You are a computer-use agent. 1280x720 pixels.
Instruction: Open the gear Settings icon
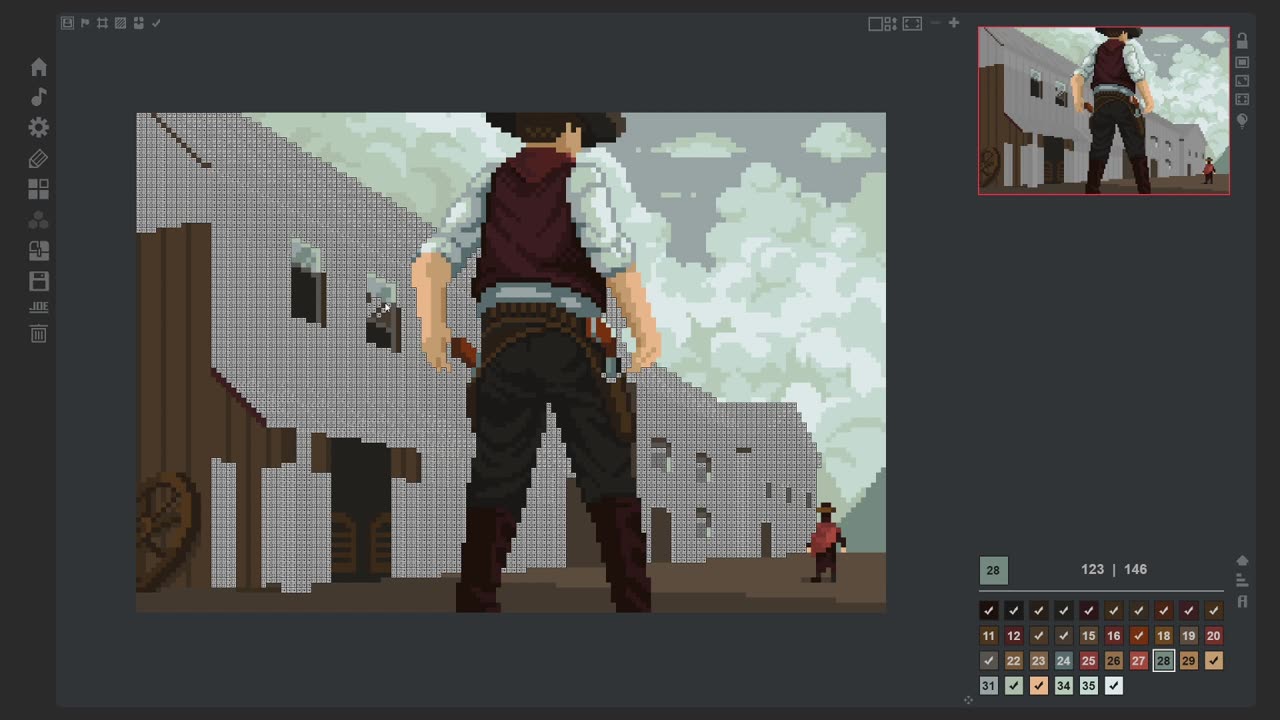38,127
